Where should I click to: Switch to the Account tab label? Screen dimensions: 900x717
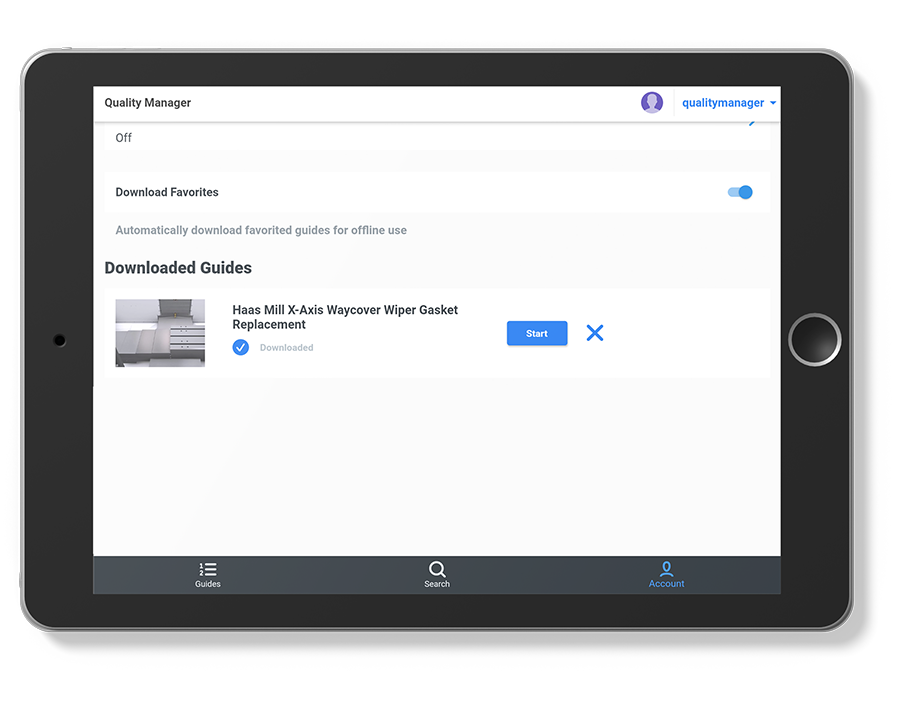[x=666, y=584]
